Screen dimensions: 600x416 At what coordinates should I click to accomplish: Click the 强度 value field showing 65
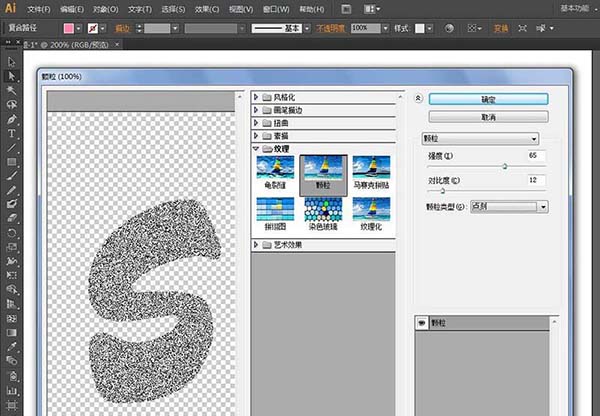pos(536,155)
